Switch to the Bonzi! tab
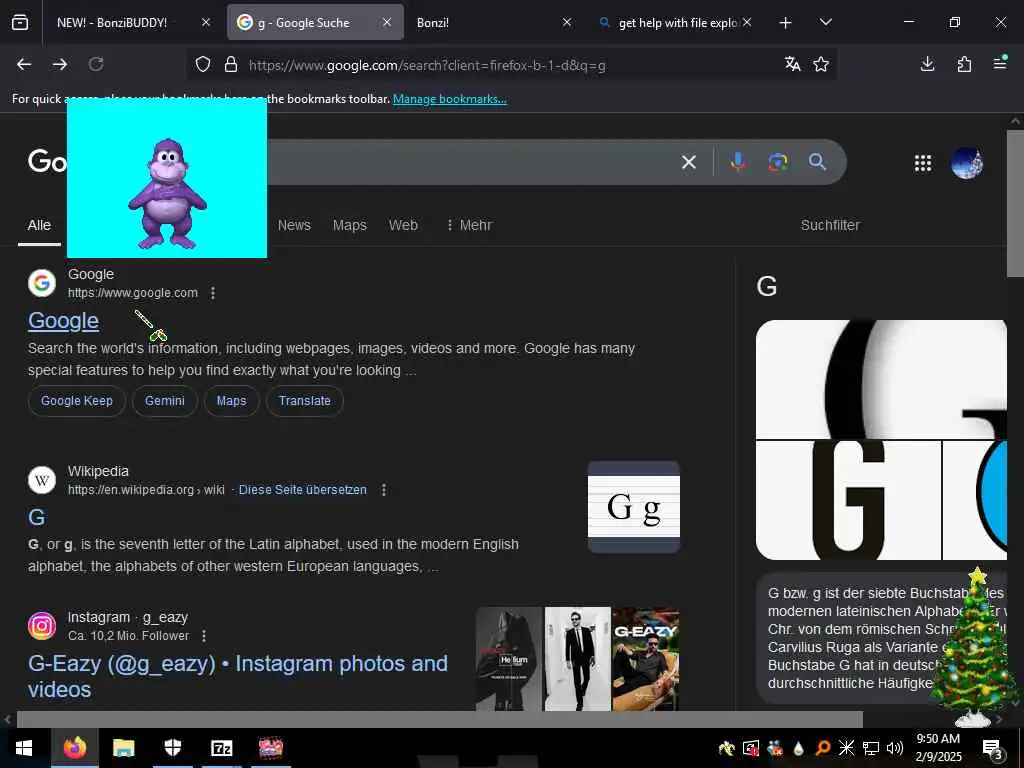This screenshot has height=768, width=1024. tap(432, 23)
